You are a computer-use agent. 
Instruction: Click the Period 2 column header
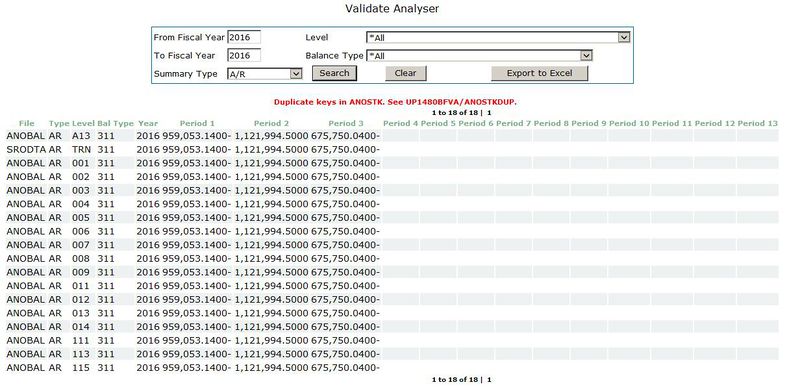point(271,123)
